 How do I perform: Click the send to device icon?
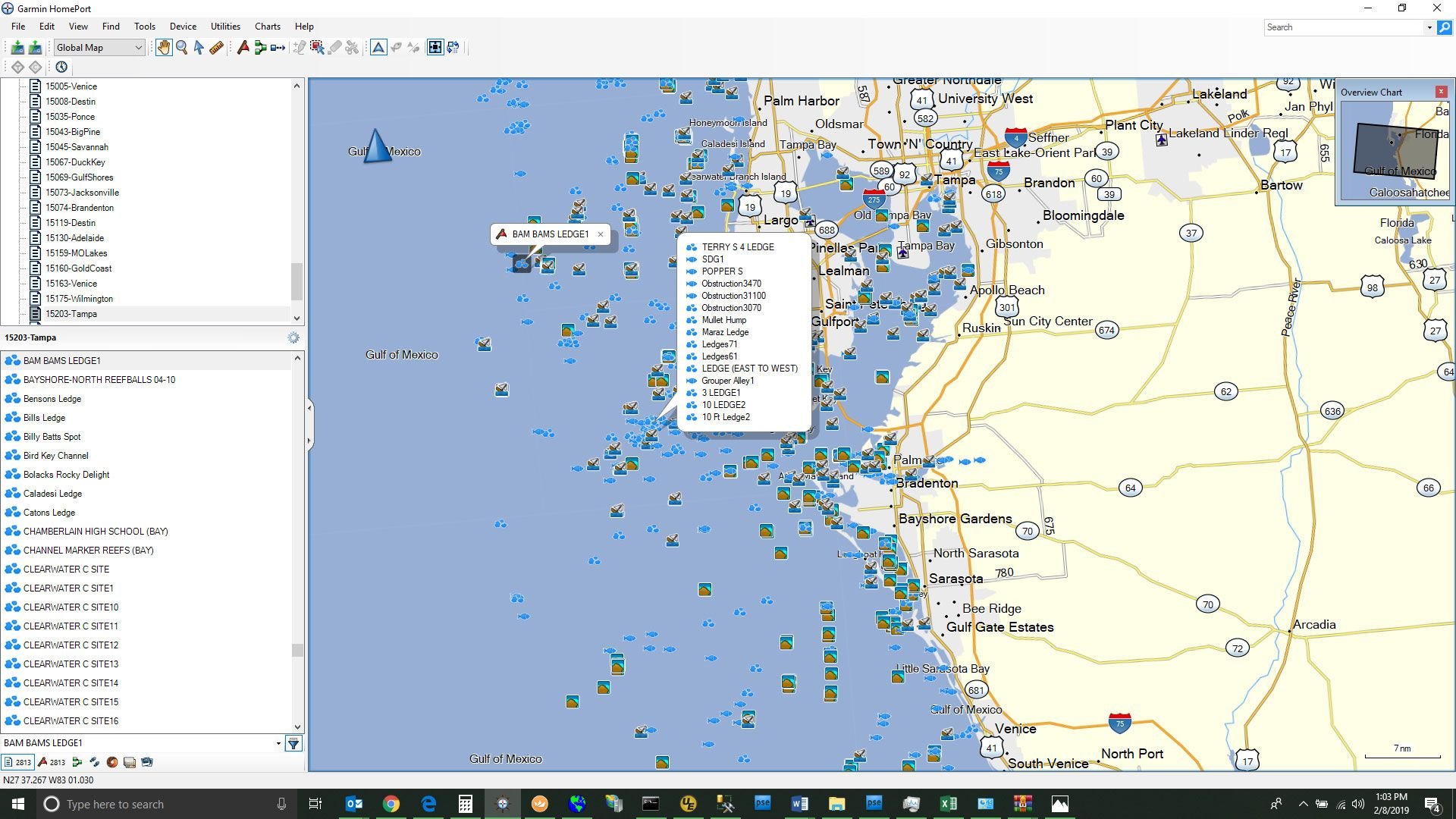pyautogui.click(x=35, y=48)
